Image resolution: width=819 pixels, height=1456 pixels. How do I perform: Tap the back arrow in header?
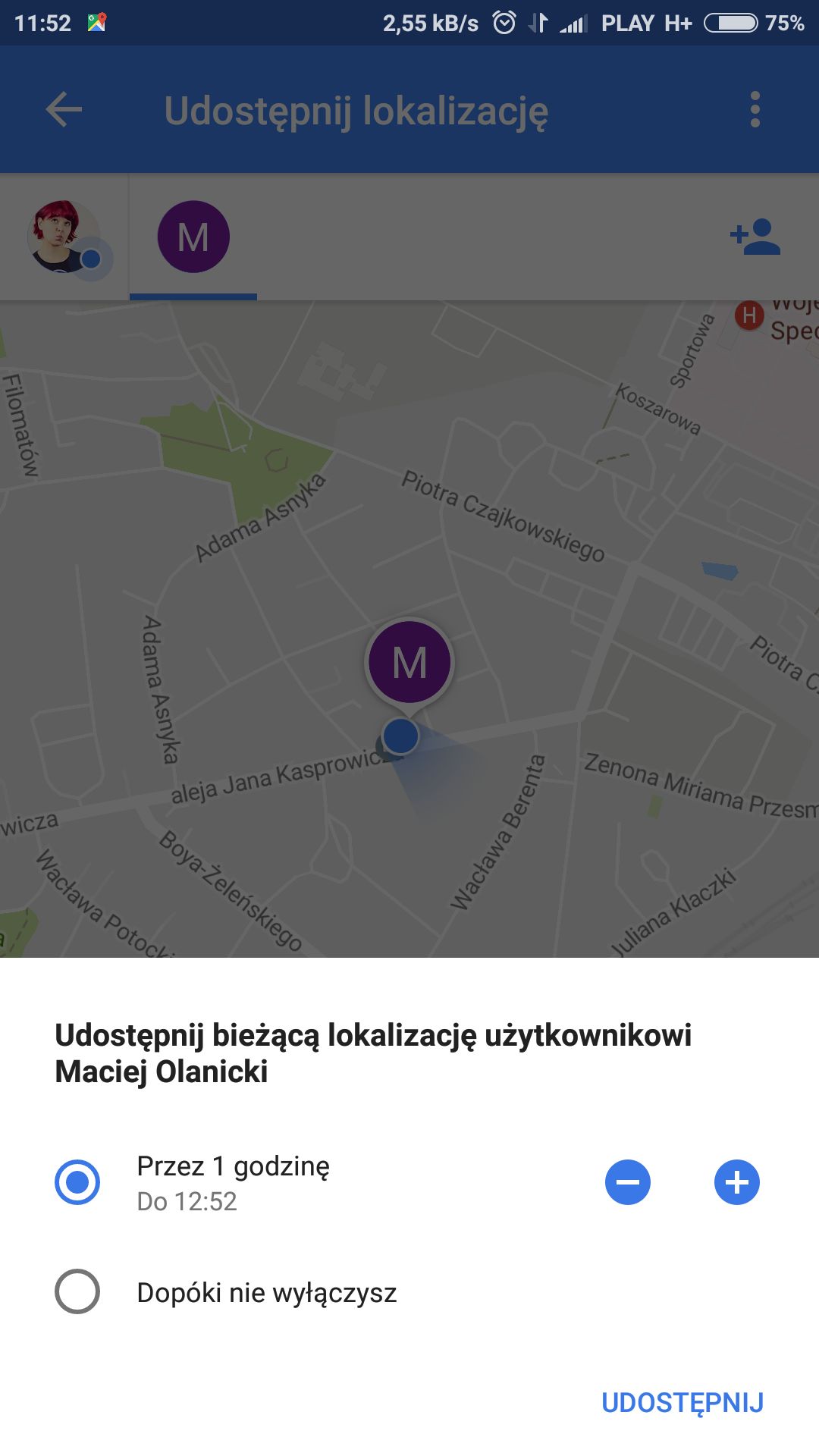[64, 110]
